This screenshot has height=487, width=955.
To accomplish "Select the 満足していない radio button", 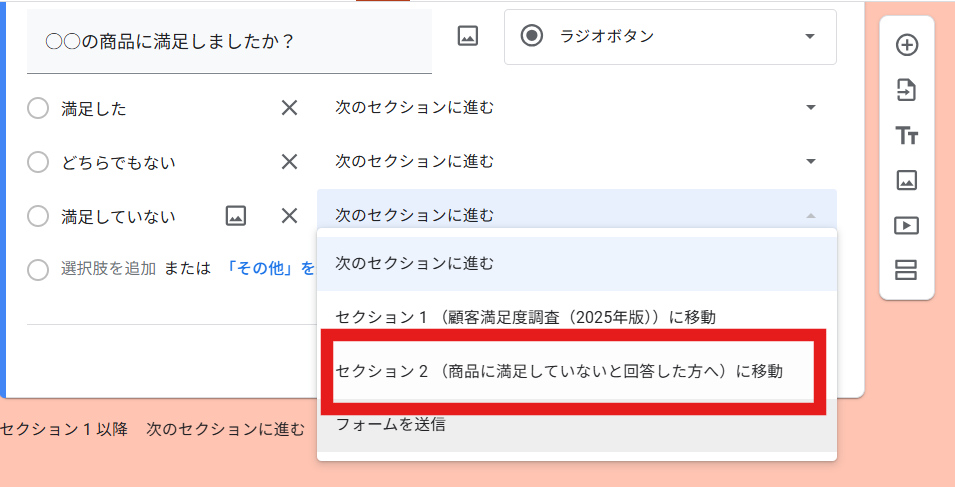I will coord(38,216).
